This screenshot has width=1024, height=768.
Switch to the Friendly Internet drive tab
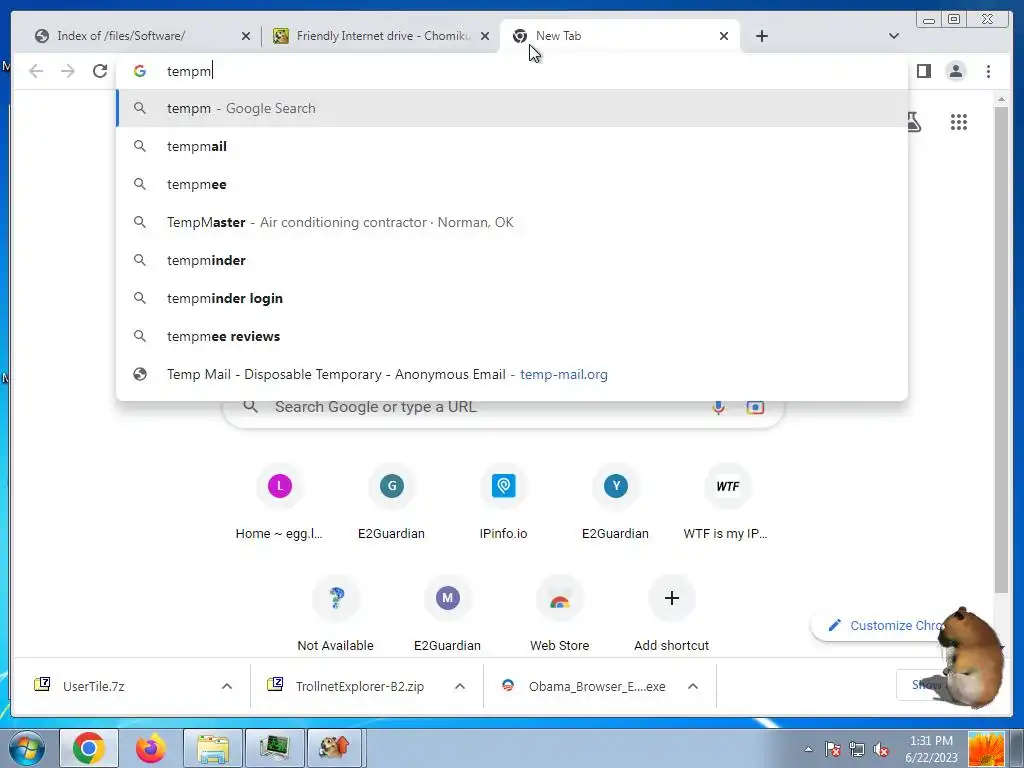pos(383,36)
